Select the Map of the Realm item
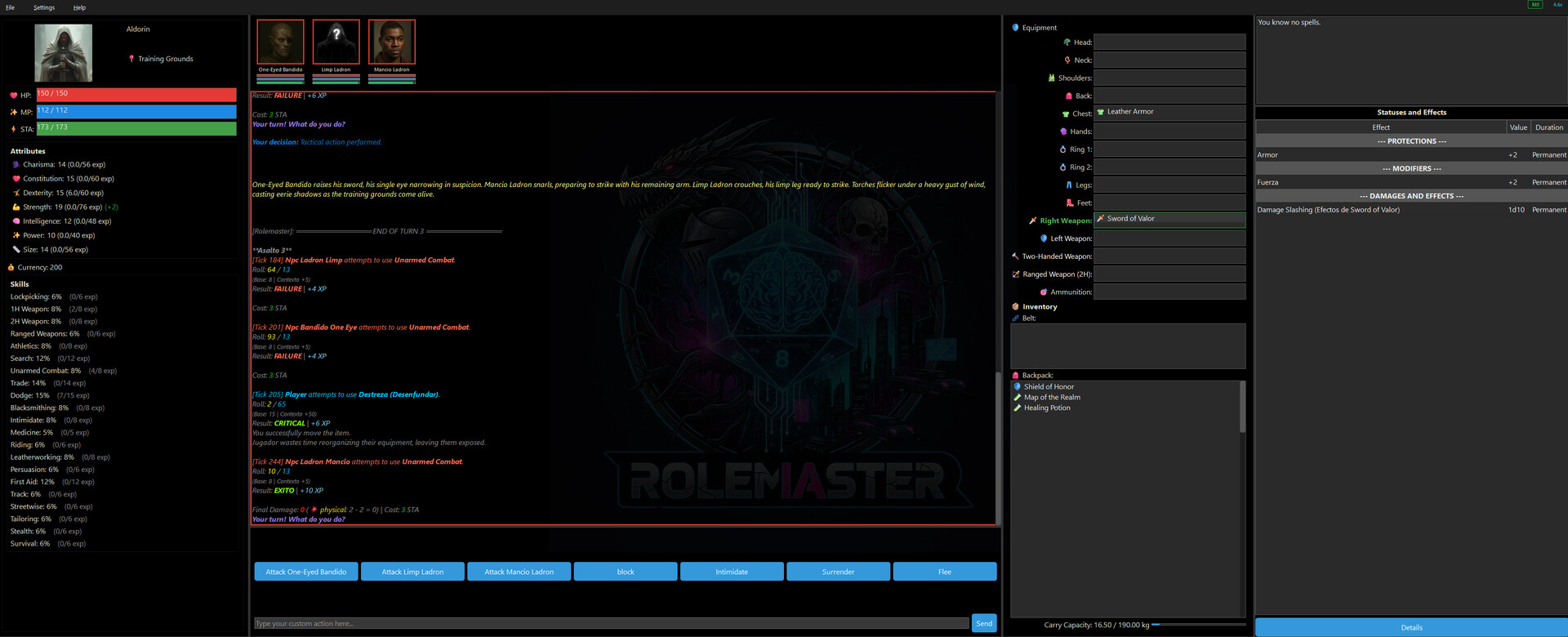 pos(1051,398)
